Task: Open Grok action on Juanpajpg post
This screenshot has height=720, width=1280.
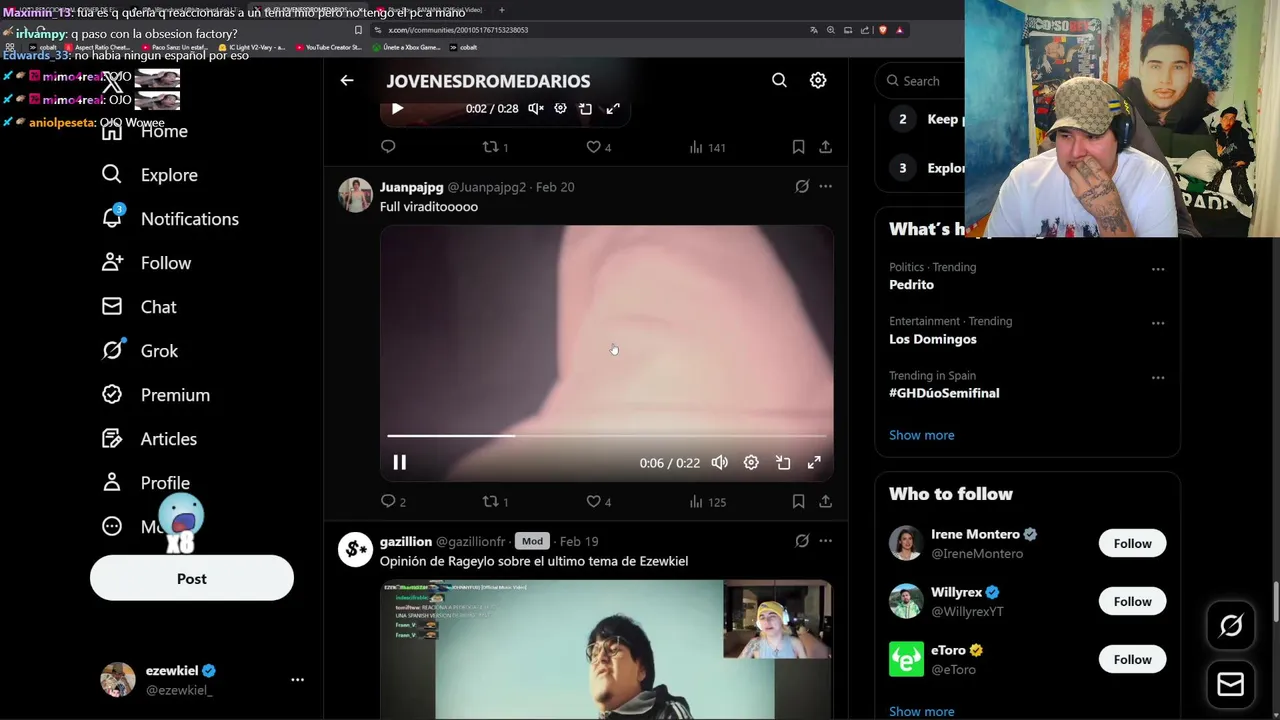Action: (x=802, y=186)
